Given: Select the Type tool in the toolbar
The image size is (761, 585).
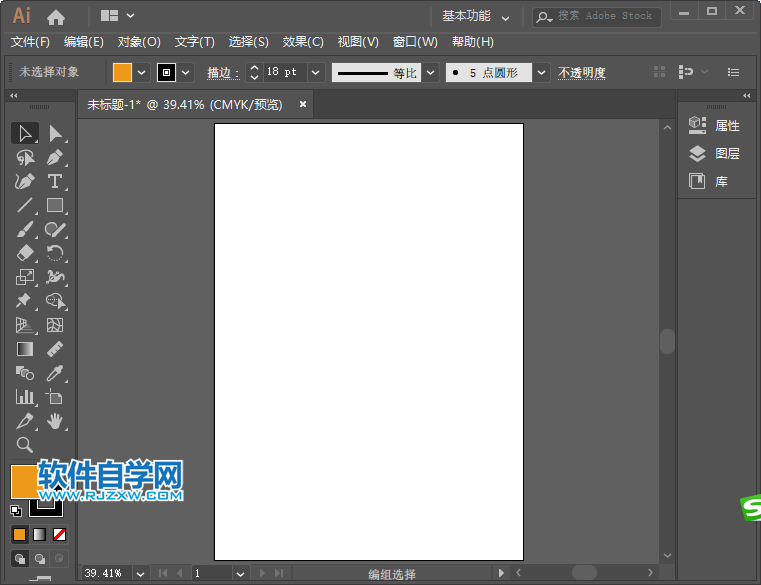Looking at the screenshot, I should coord(55,181).
